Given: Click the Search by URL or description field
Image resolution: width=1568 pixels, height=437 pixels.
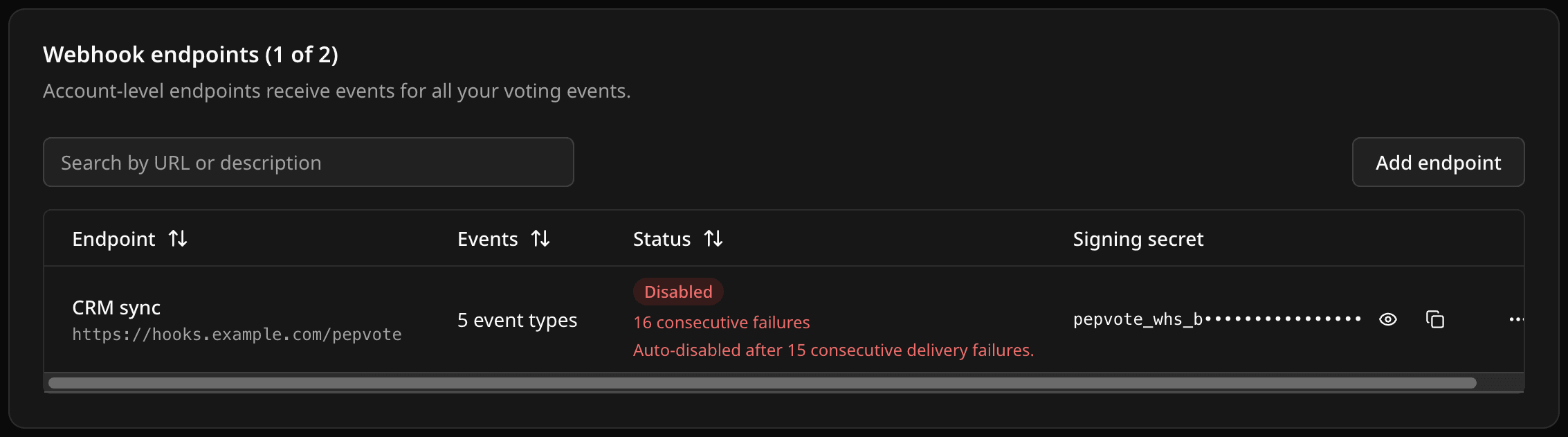Looking at the screenshot, I should (309, 162).
